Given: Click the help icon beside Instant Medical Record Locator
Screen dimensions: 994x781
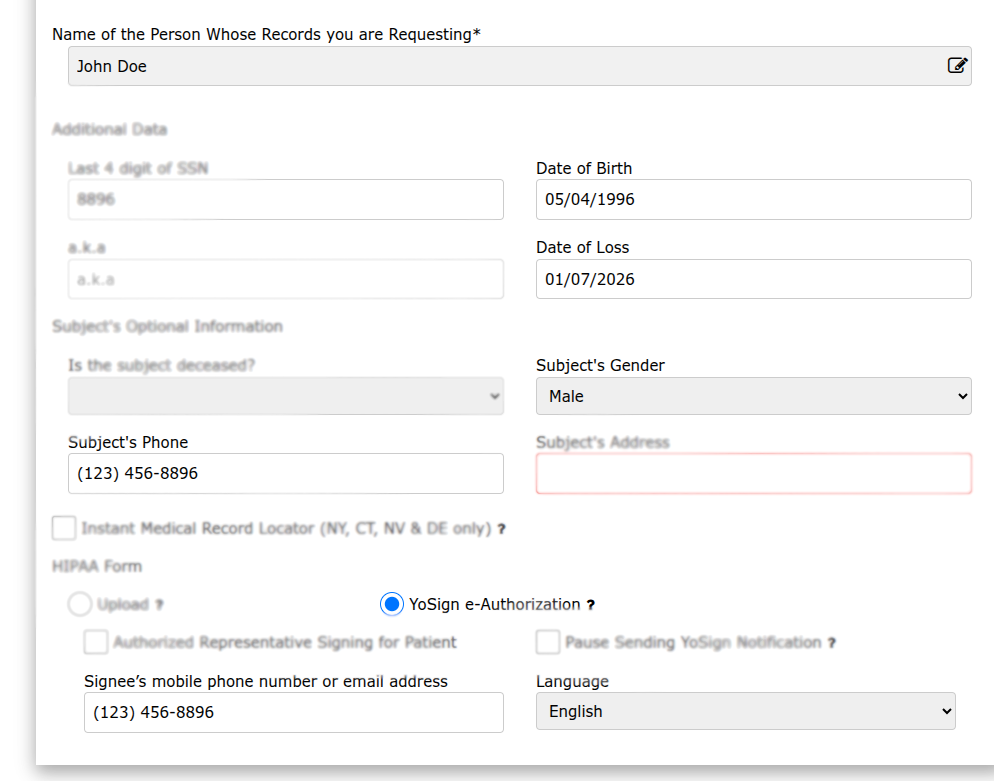Looking at the screenshot, I should [501, 529].
